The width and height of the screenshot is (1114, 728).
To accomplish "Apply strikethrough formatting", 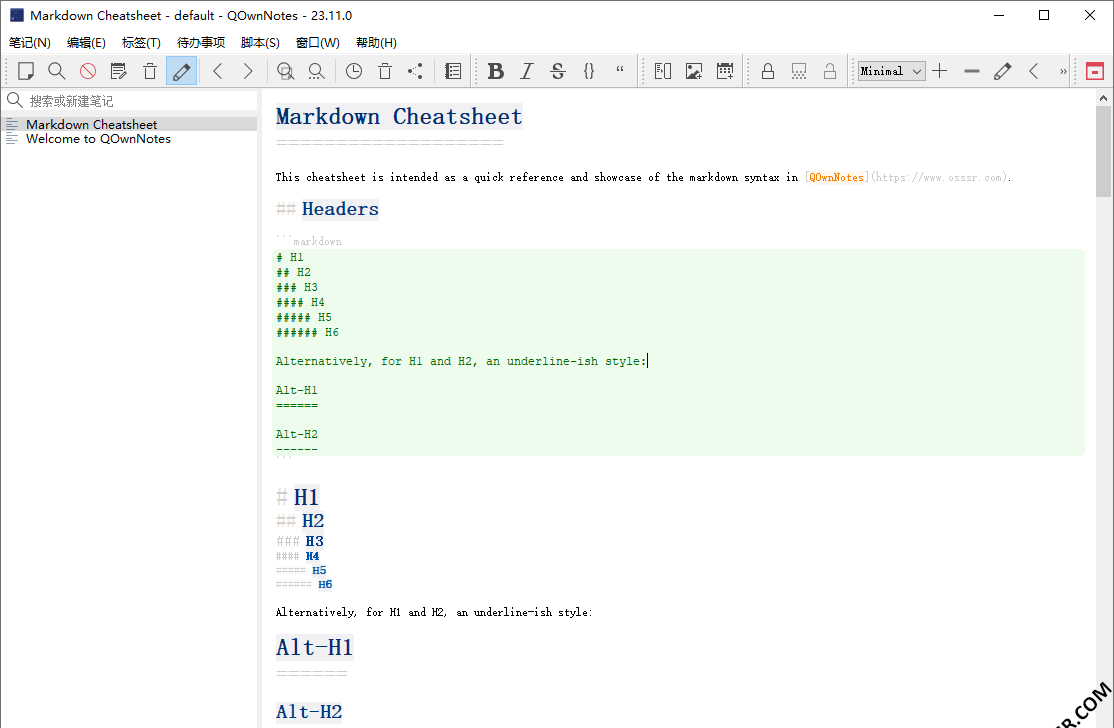I will tap(558, 71).
